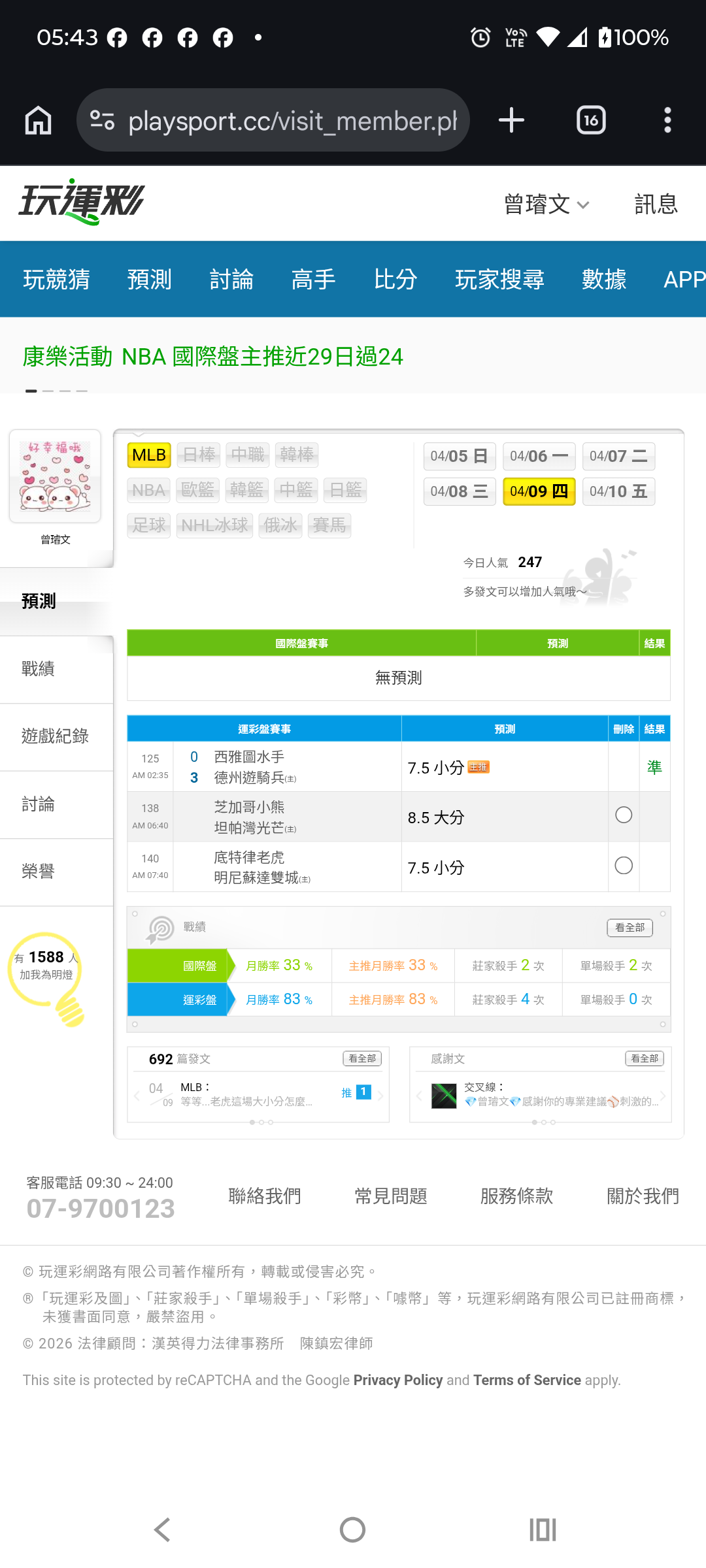Image resolution: width=706 pixels, height=1568 pixels.
Task: Show previous 感謝文 entry arrow
Action: point(419,1096)
